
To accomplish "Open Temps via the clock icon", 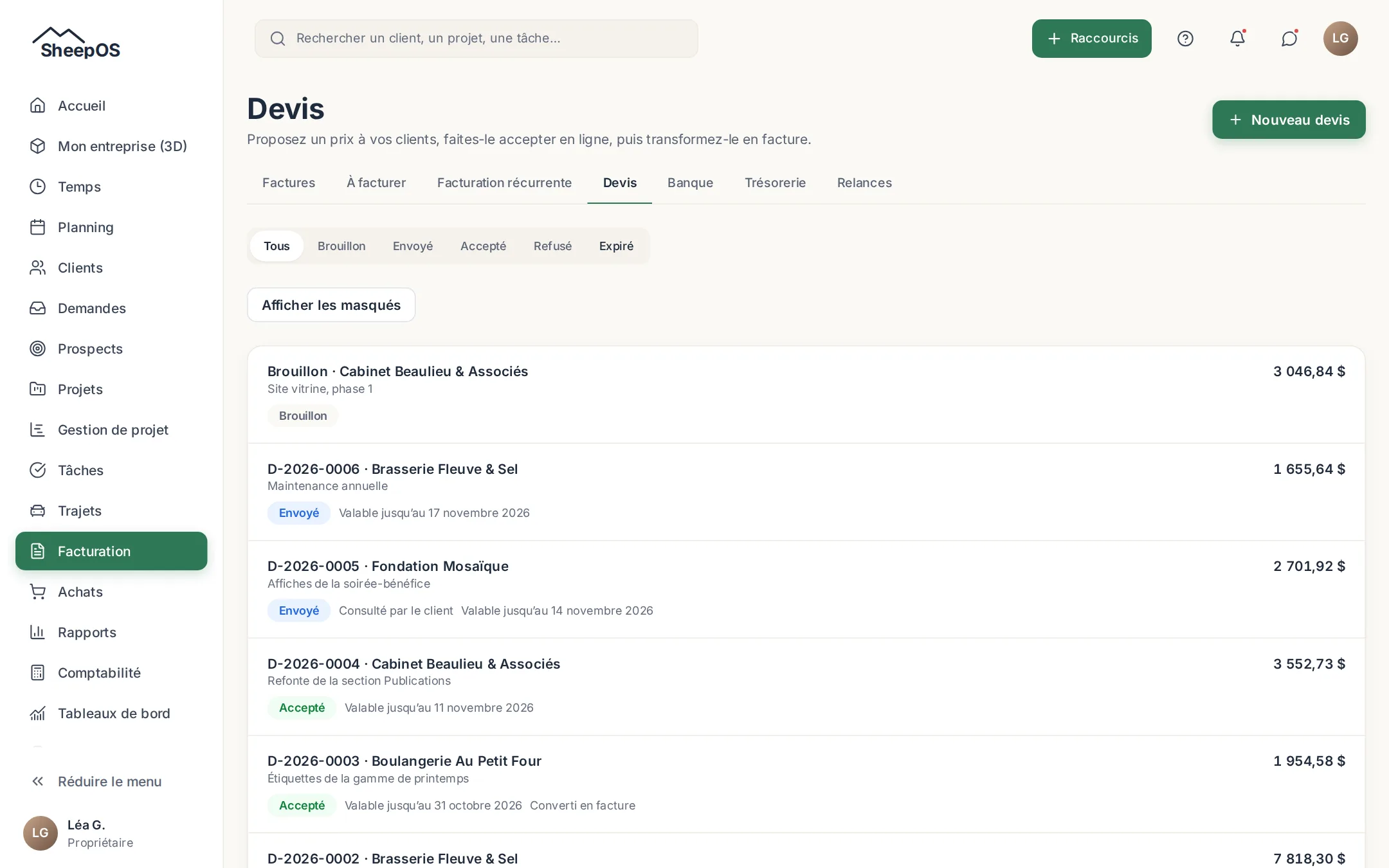I will pyautogui.click(x=38, y=186).
